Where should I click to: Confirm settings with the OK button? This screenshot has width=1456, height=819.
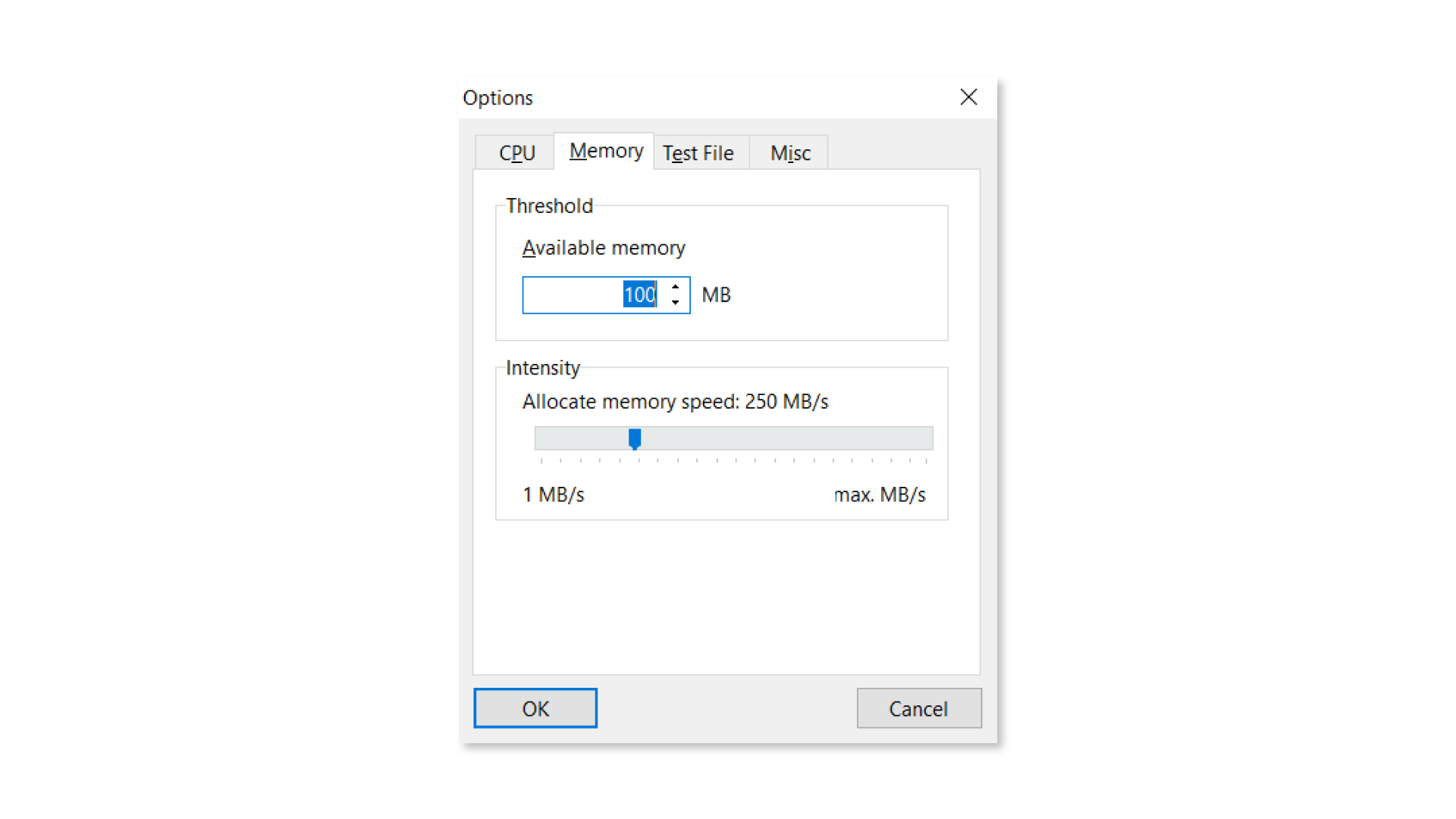[x=535, y=708]
